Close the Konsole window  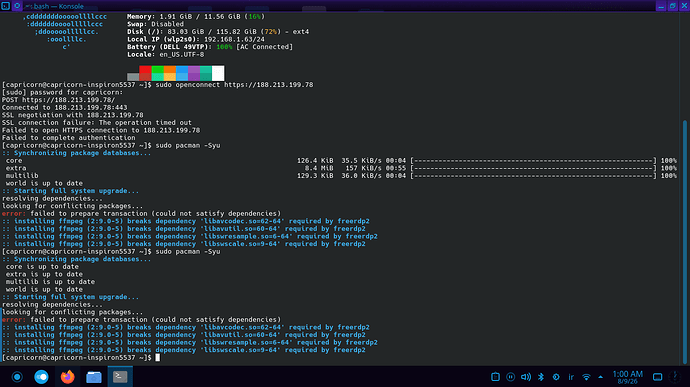click(x=684, y=6)
